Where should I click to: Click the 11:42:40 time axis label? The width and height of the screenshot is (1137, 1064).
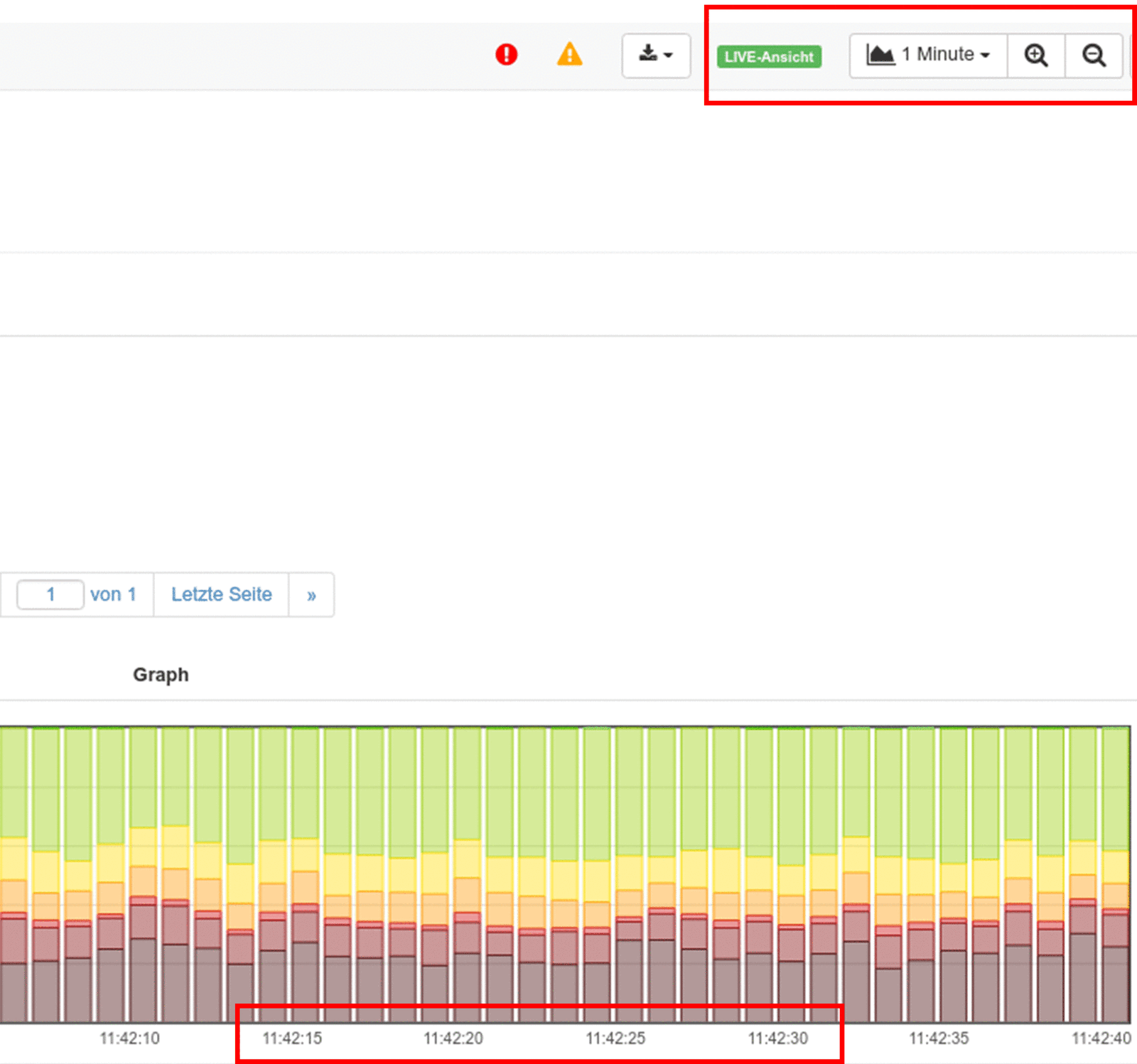(x=1101, y=1038)
